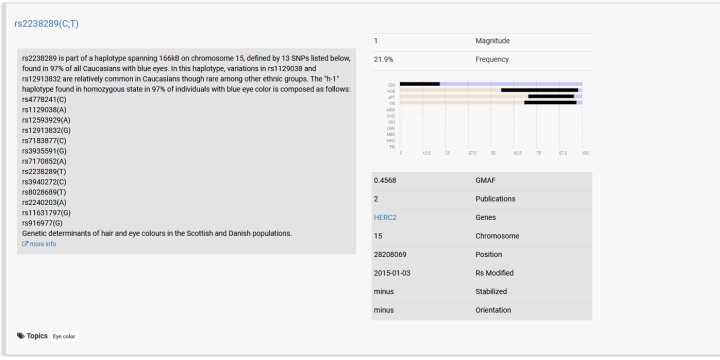
Task: Click the beige portion of the HCB bar
Action: (450, 90)
